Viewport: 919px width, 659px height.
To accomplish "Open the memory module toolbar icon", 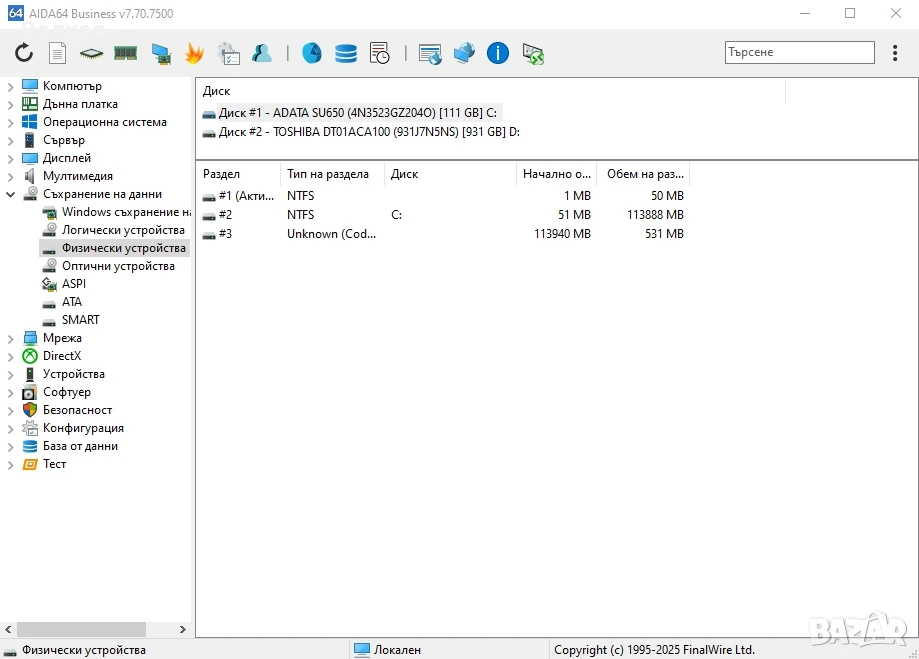I will [125, 53].
